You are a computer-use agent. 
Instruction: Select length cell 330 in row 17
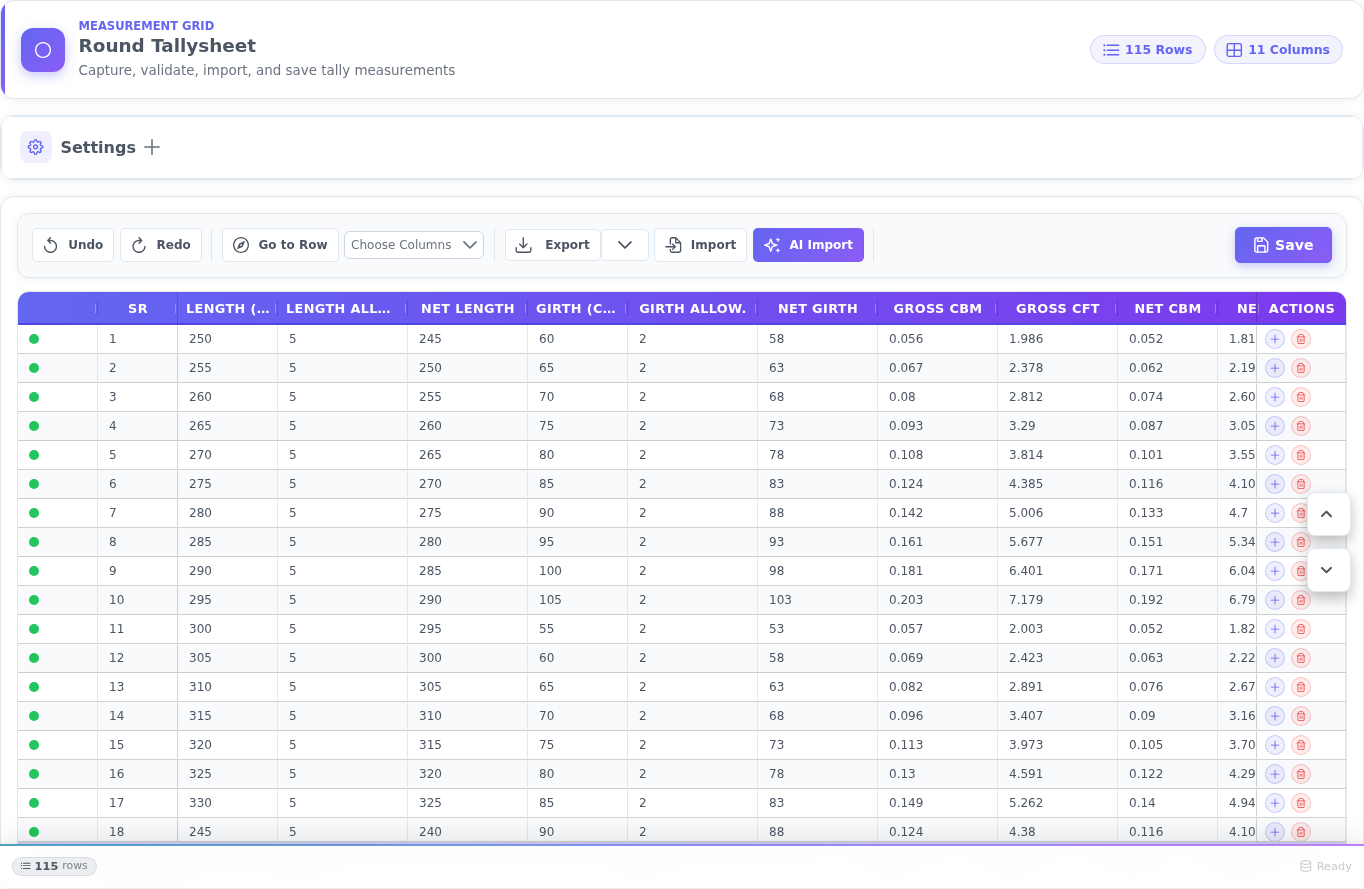point(228,803)
